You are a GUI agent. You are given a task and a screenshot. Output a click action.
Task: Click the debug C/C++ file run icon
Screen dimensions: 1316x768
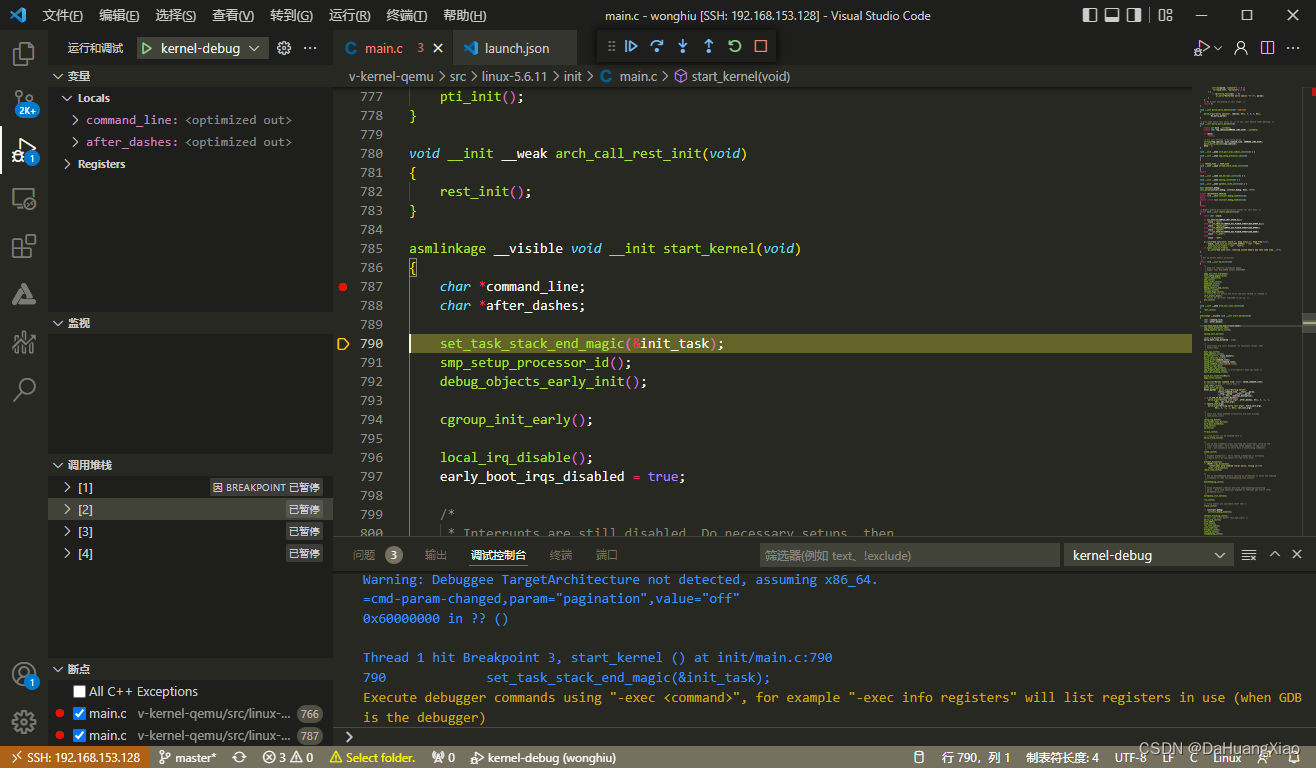[1201, 48]
